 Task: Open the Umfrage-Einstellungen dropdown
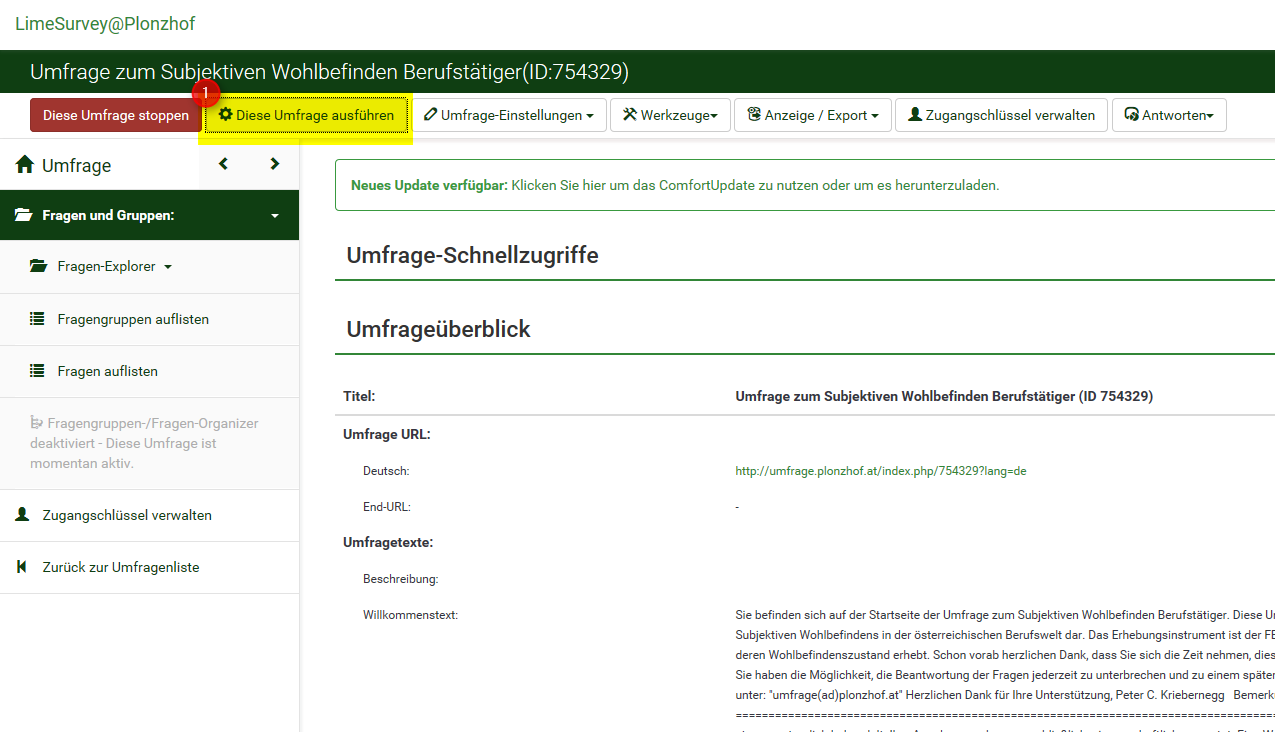coord(509,115)
